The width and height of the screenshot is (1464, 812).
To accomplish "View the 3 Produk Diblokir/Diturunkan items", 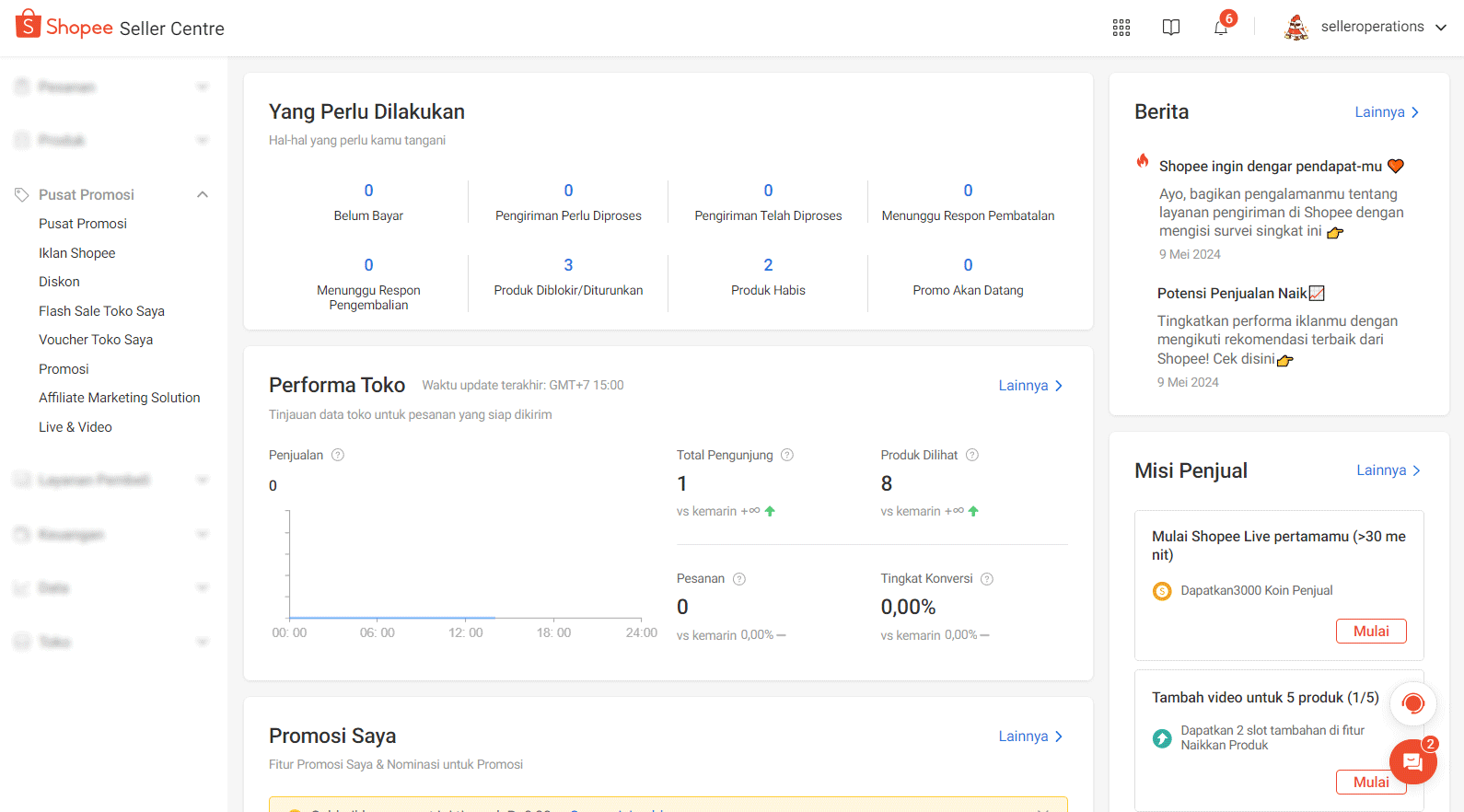I will [568, 265].
